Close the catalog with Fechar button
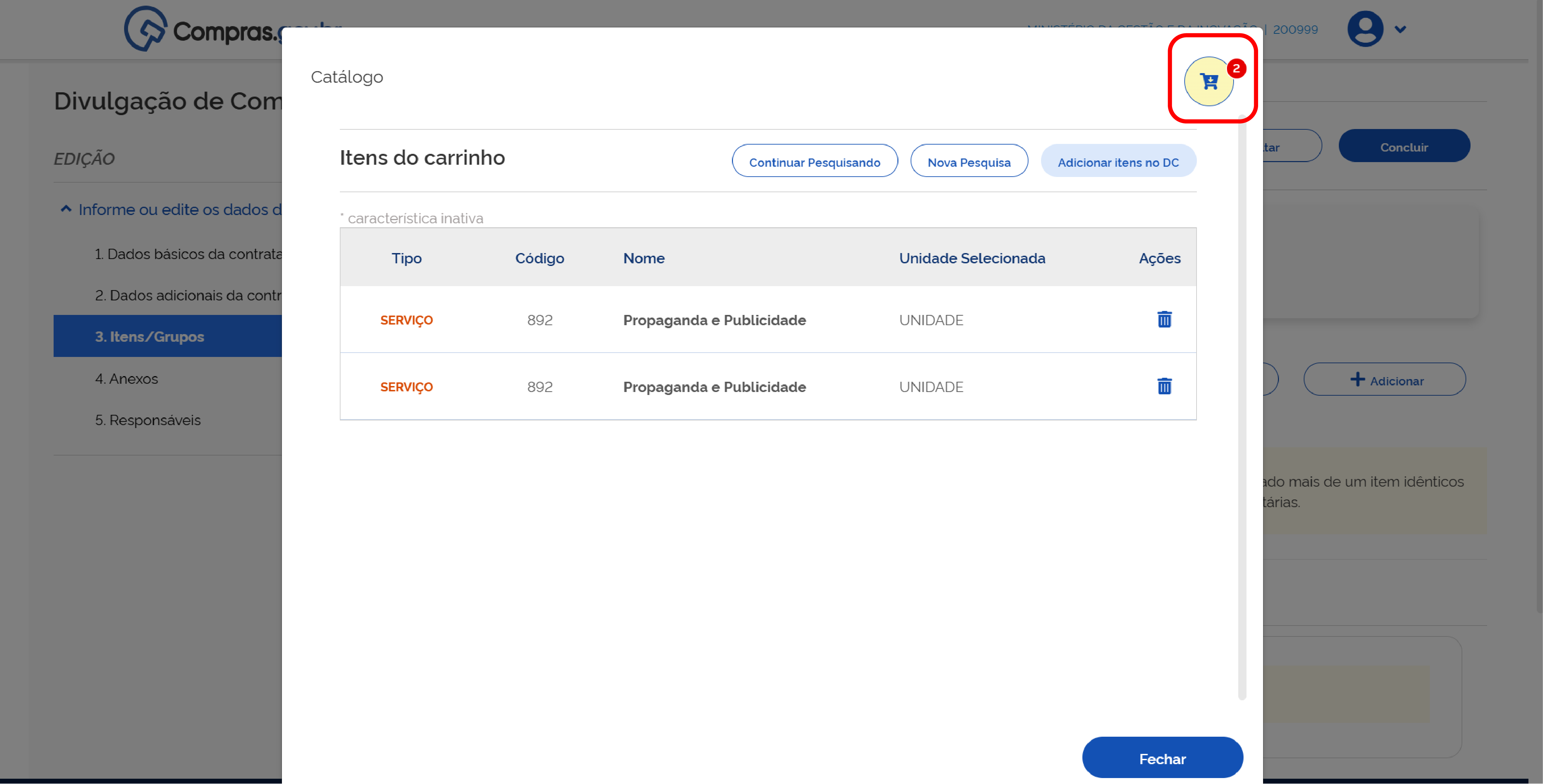Viewport: 1543px width, 784px height. (1162, 758)
